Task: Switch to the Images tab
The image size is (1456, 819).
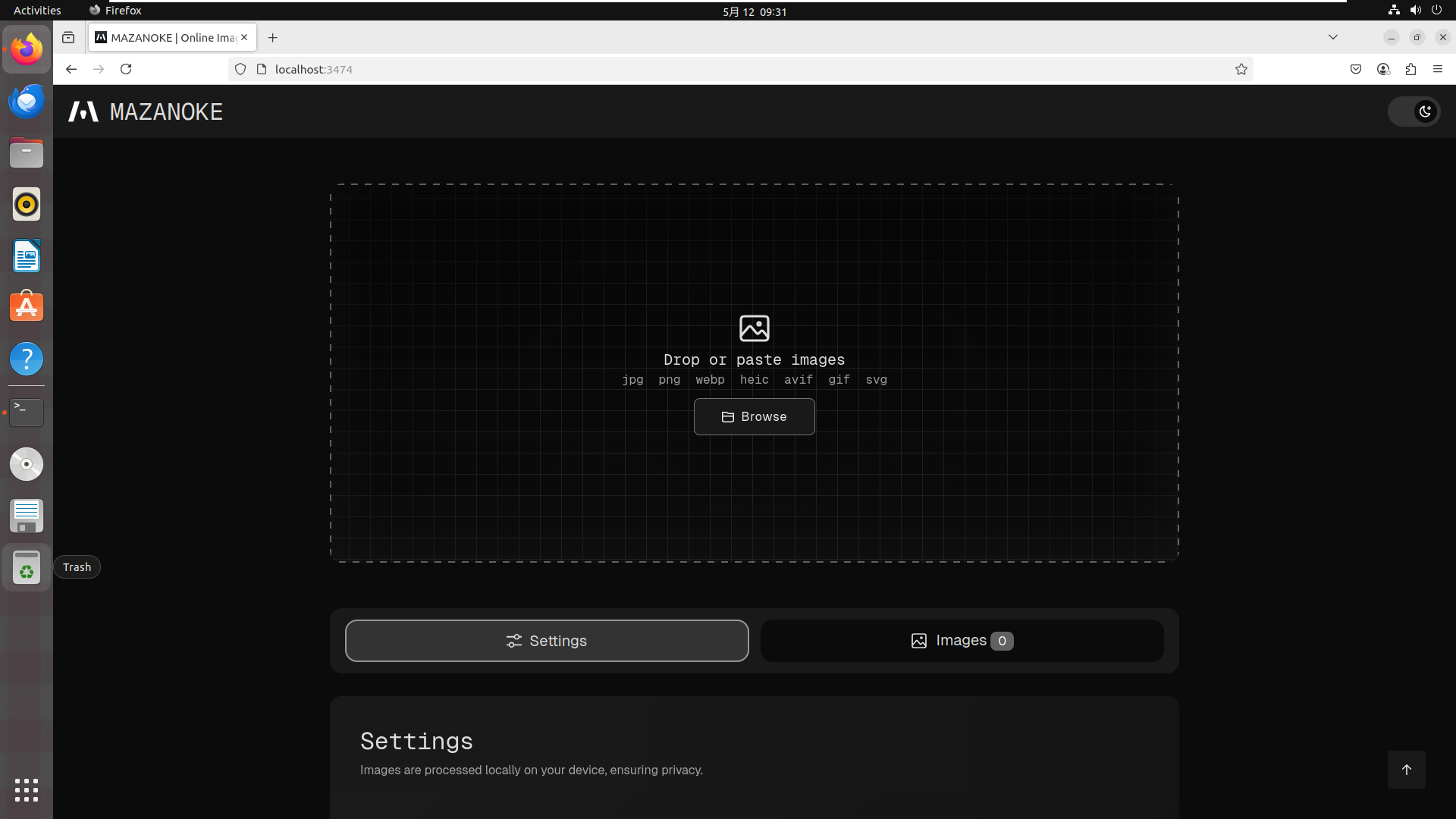Action: pos(962,641)
